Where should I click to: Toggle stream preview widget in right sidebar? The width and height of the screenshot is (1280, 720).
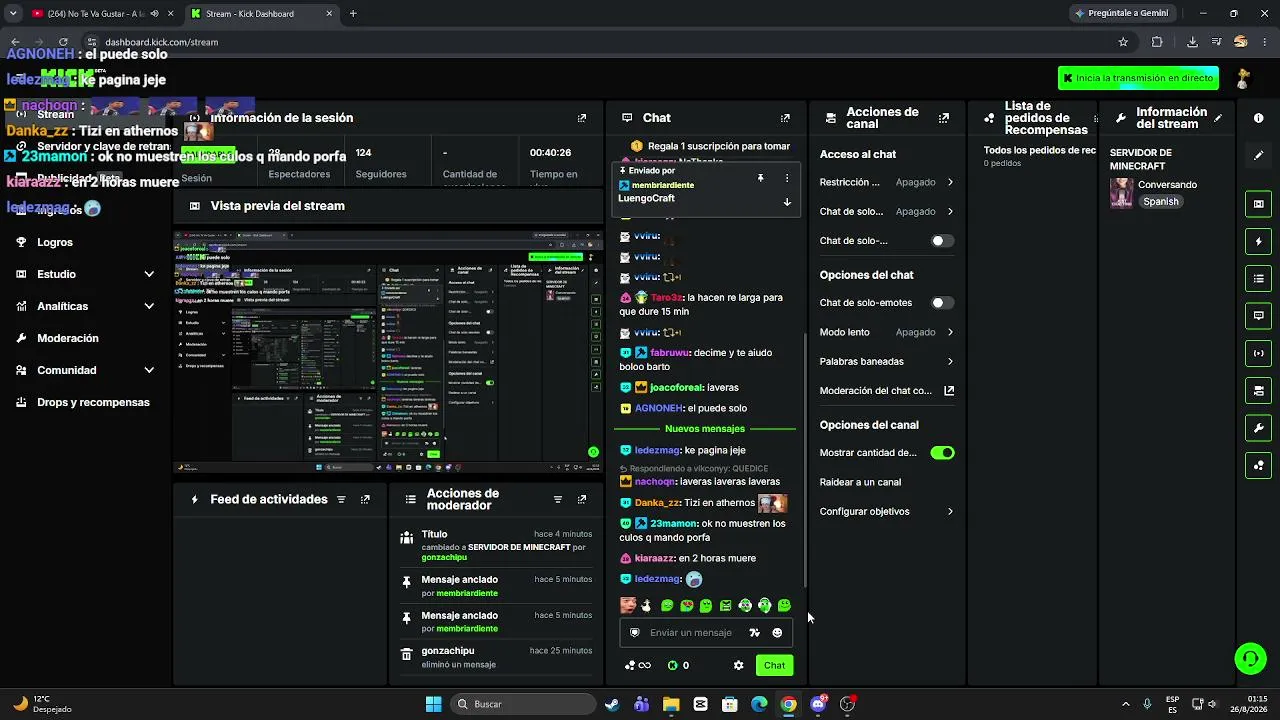point(1258,204)
